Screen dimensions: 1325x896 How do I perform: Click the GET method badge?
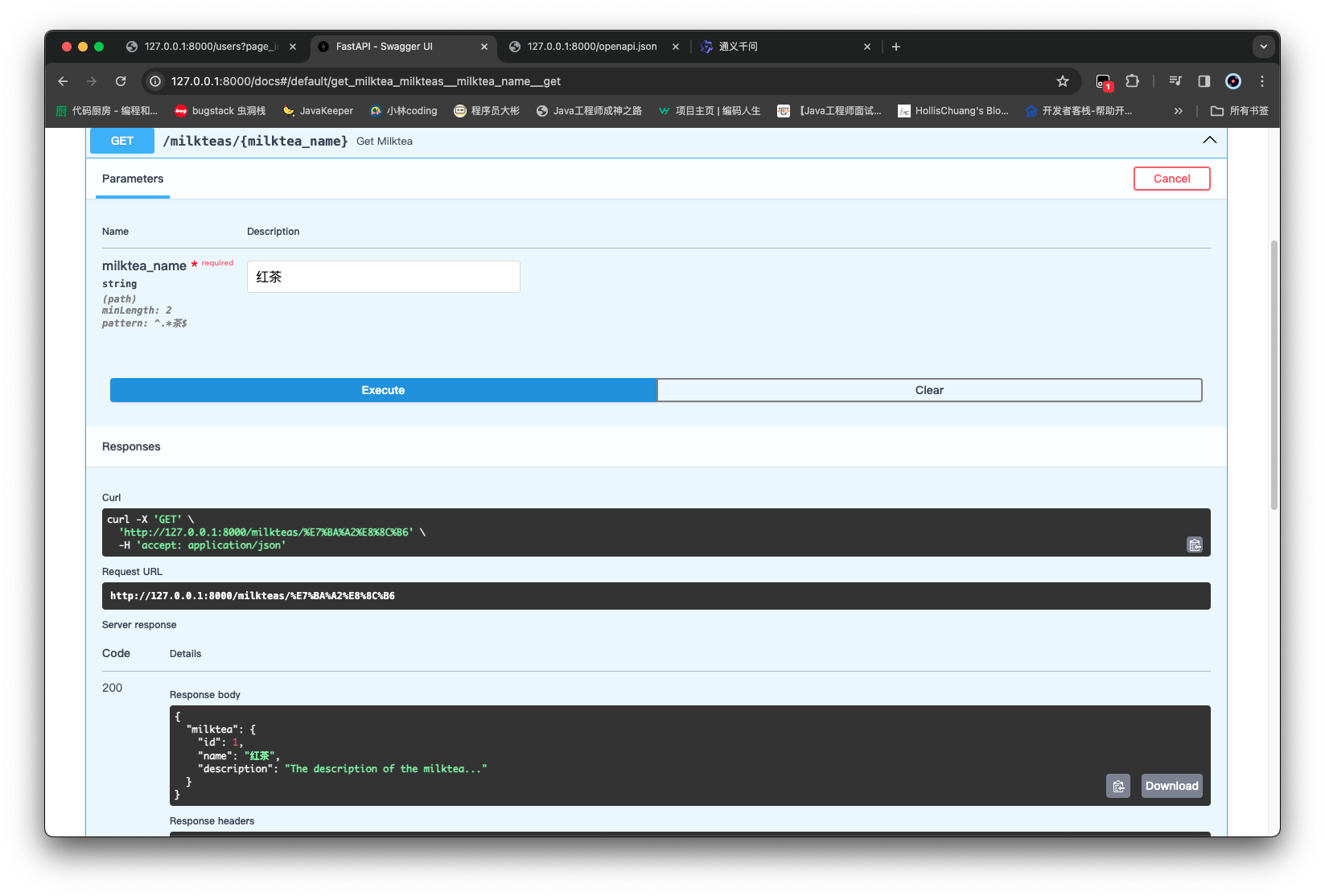click(x=122, y=141)
